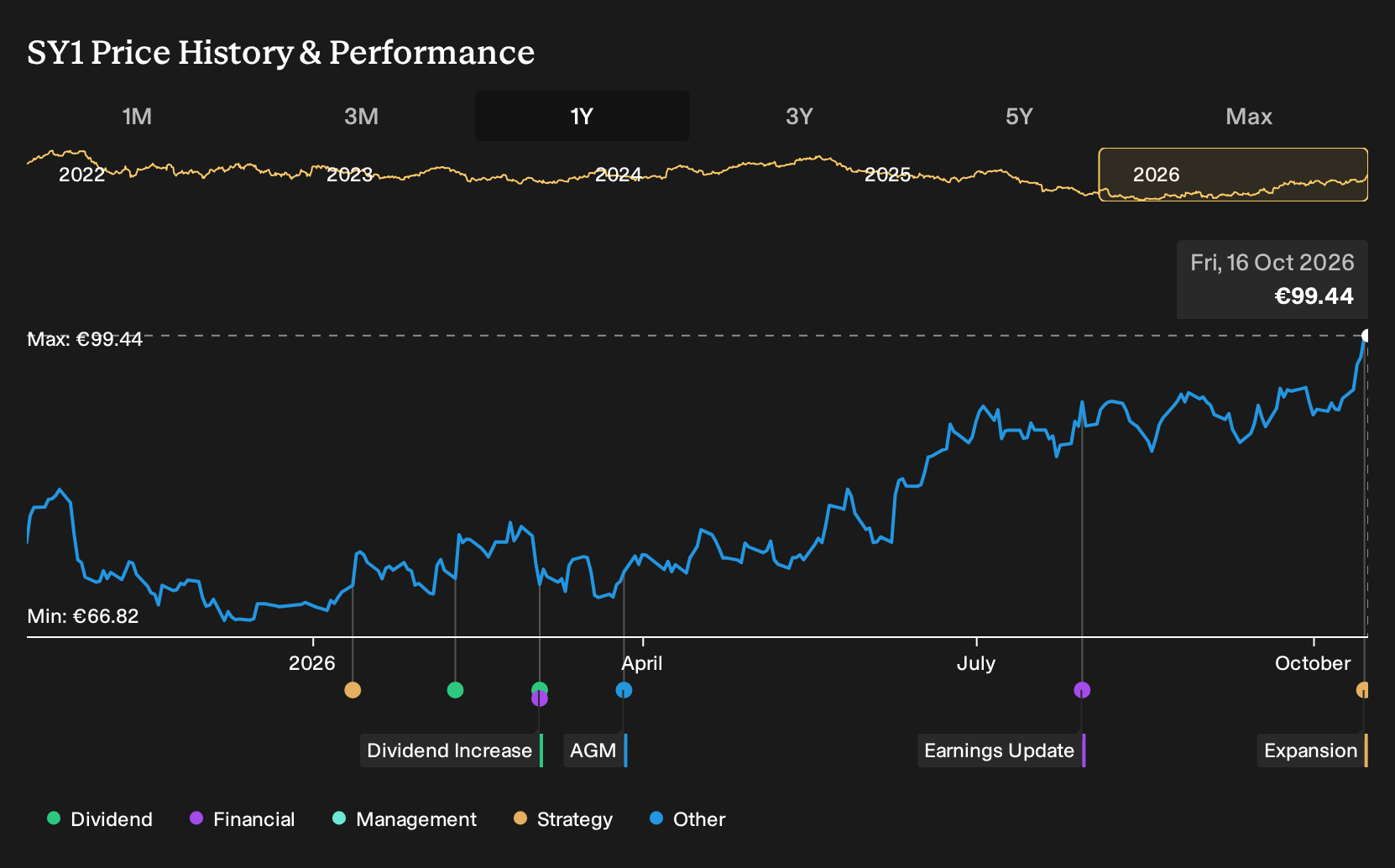Click the 'Fri, 16 Oct 2026' tooltip date
The height and width of the screenshot is (868, 1395).
point(1272,263)
